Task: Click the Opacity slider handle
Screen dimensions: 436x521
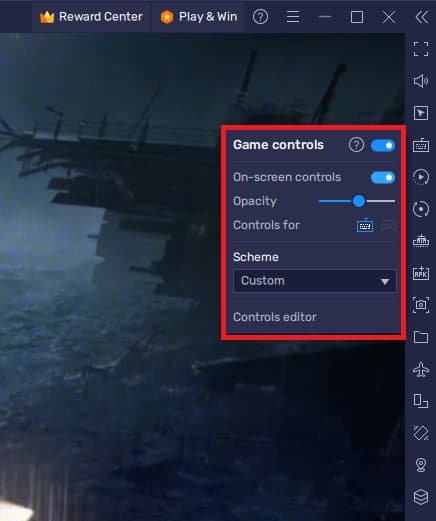Action: pyautogui.click(x=359, y=201)
